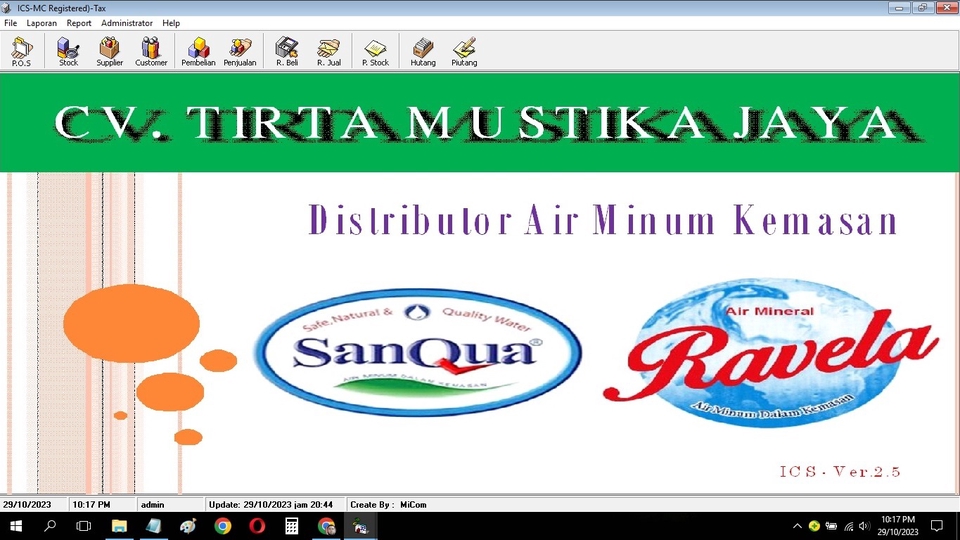Open the File menu
The width and height of the screenshot is (960, 540).
tap(10, 23)
